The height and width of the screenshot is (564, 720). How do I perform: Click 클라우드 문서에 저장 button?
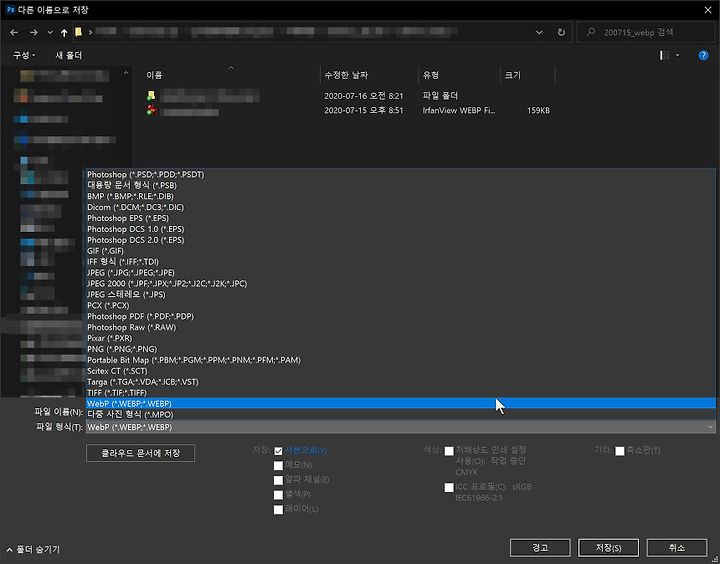pyautogui.click(x=141, y=453)
